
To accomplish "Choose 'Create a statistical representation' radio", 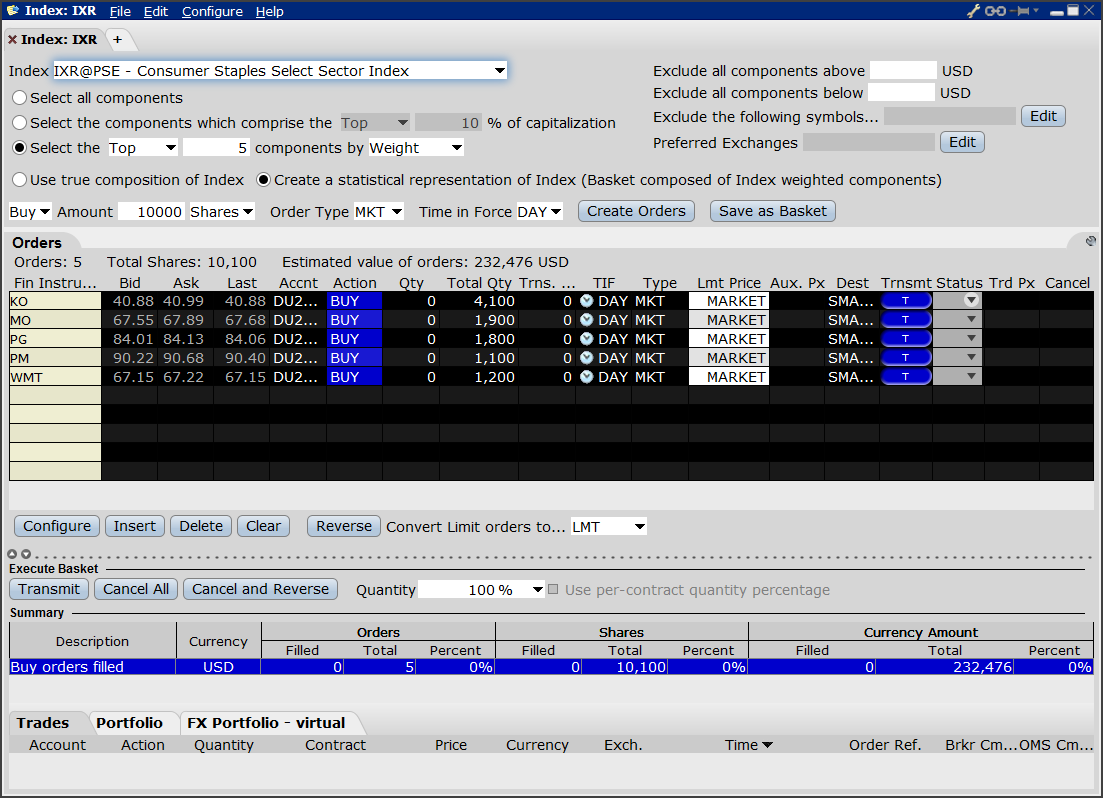I will [x=264, y=180].
